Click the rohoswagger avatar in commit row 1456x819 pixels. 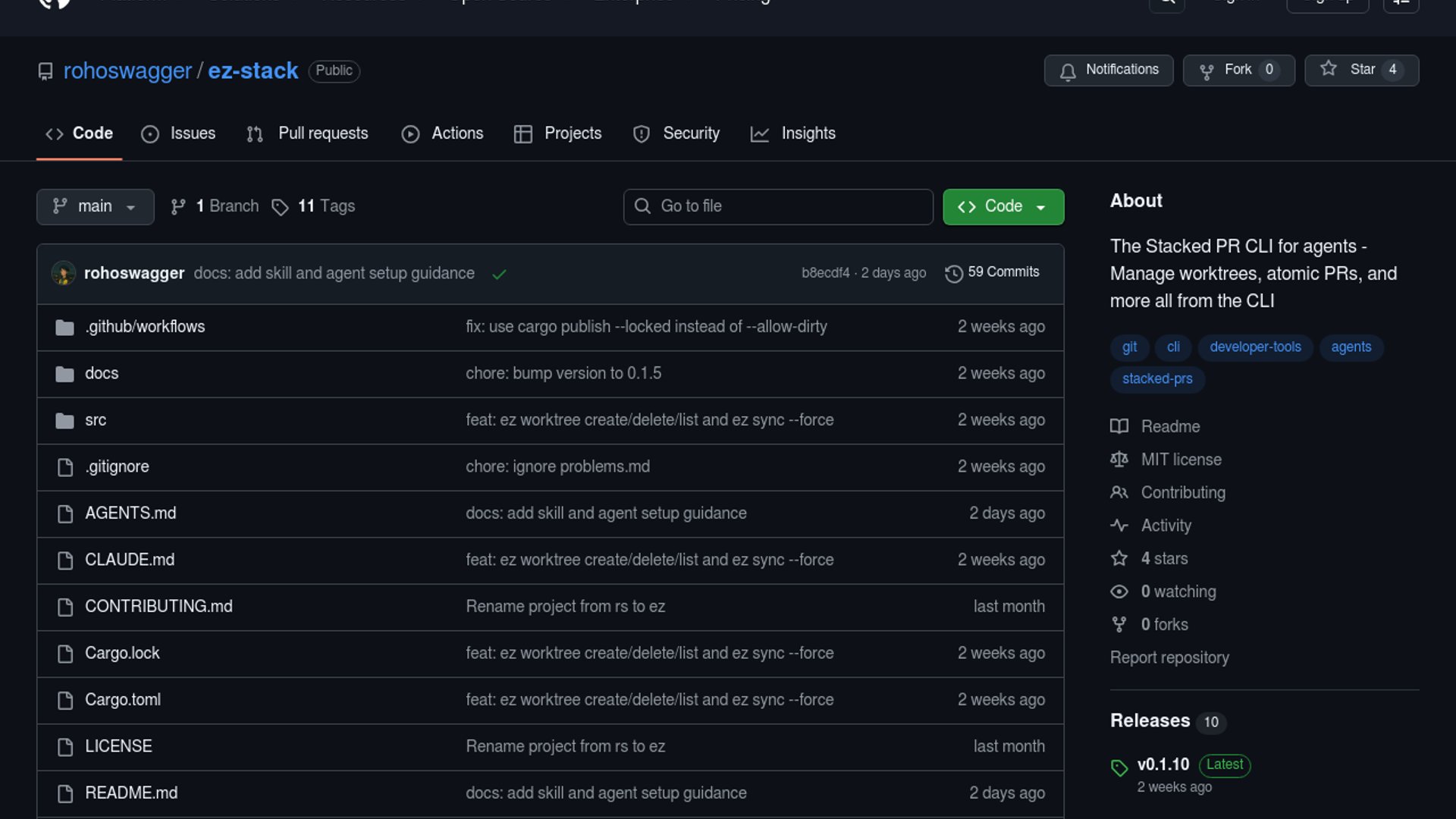pos(64,273)
